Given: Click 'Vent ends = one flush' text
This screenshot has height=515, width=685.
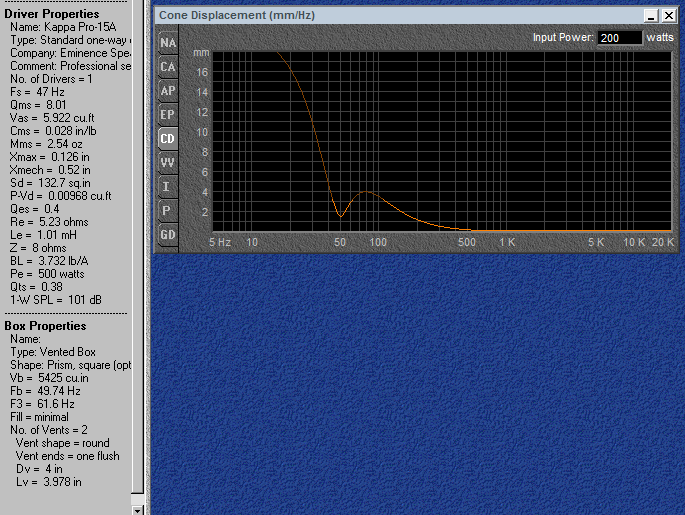Looking at the screenshot, I should tap(68, 456).
